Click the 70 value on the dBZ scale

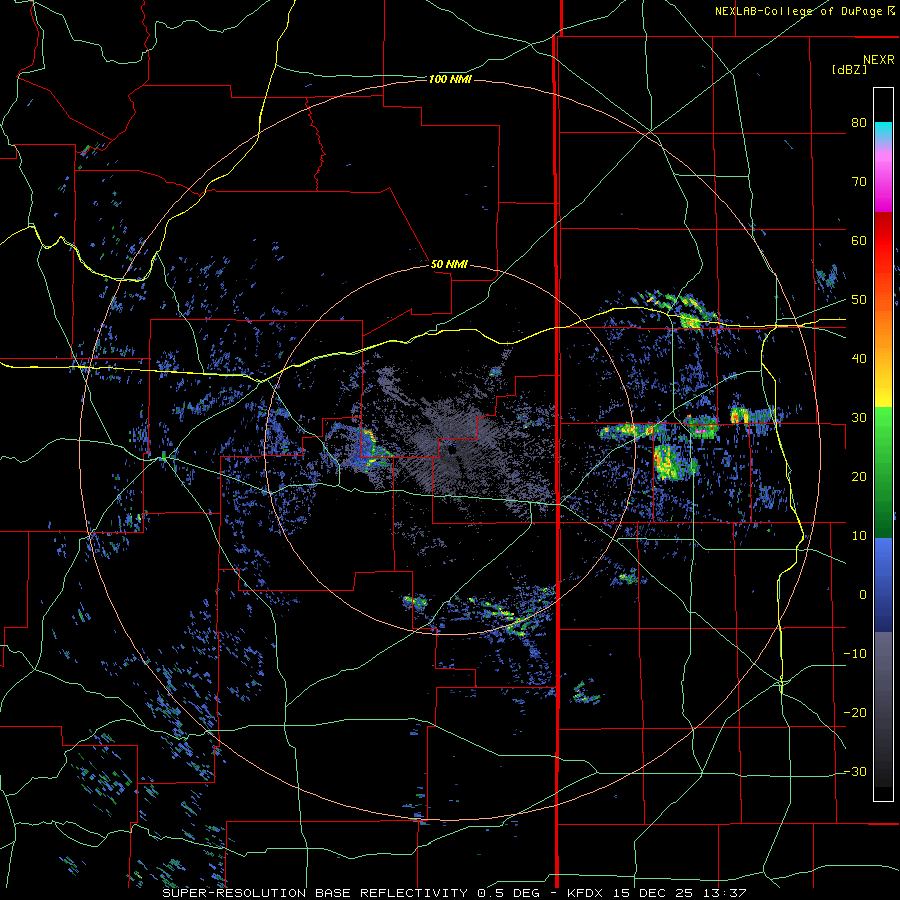(x=859, y=182)
